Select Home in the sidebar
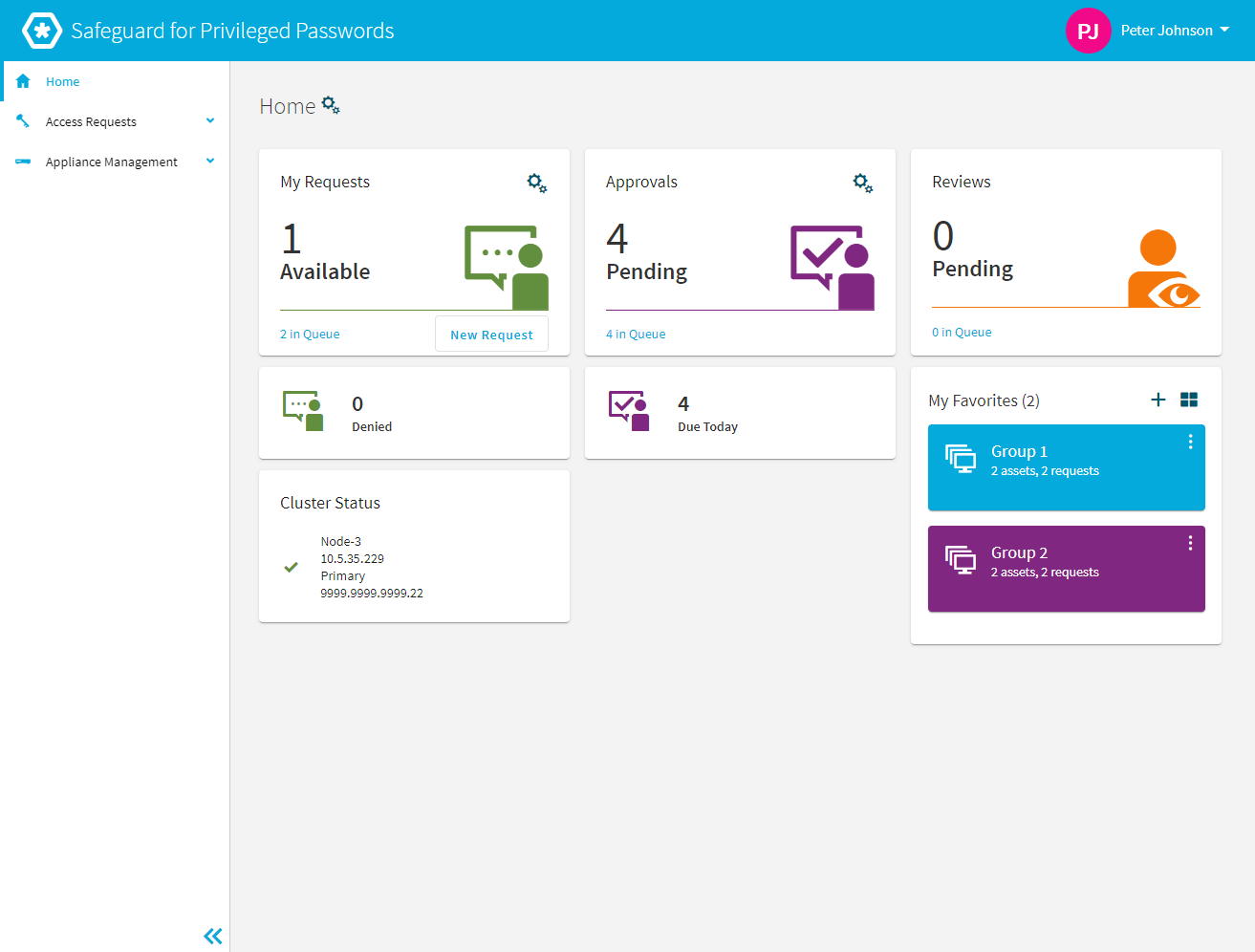Image resolution: width=1255 pixels, height=952 pixels. coord(63,81)
